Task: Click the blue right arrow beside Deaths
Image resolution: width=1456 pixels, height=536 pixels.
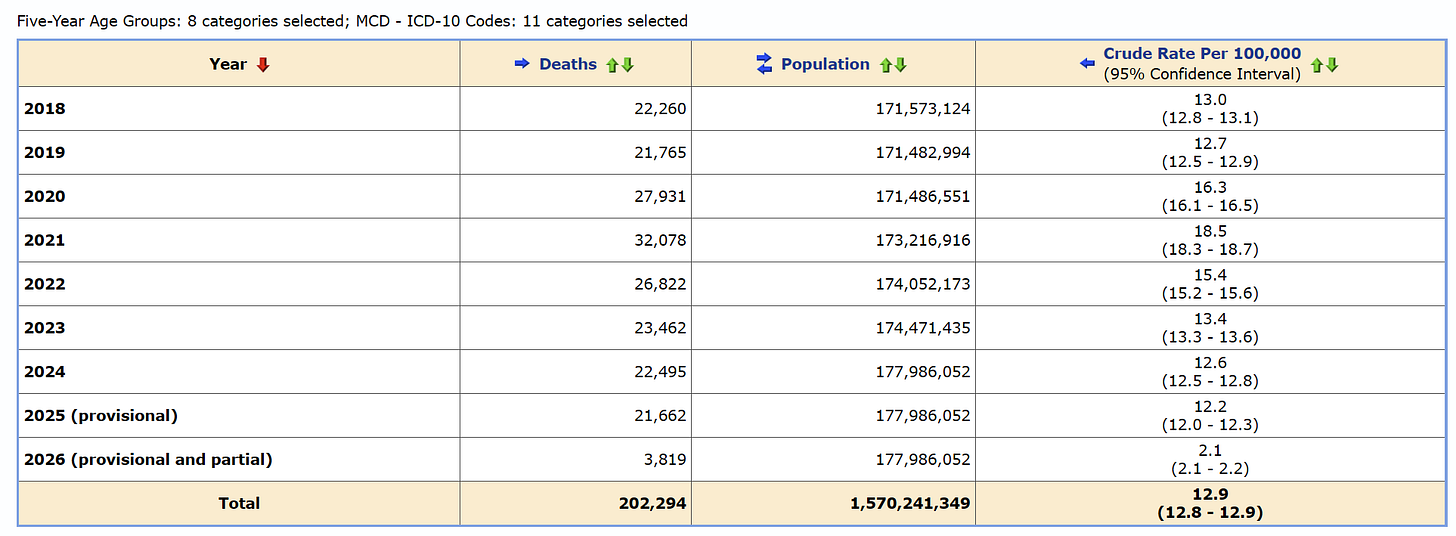Action: click(x=521, y=64)
